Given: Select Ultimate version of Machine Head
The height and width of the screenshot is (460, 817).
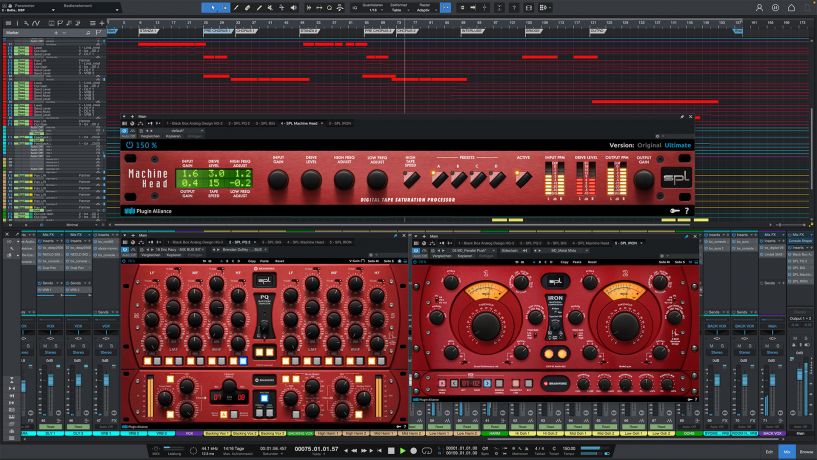Looking at the screenshot, I should click(678, 145).
